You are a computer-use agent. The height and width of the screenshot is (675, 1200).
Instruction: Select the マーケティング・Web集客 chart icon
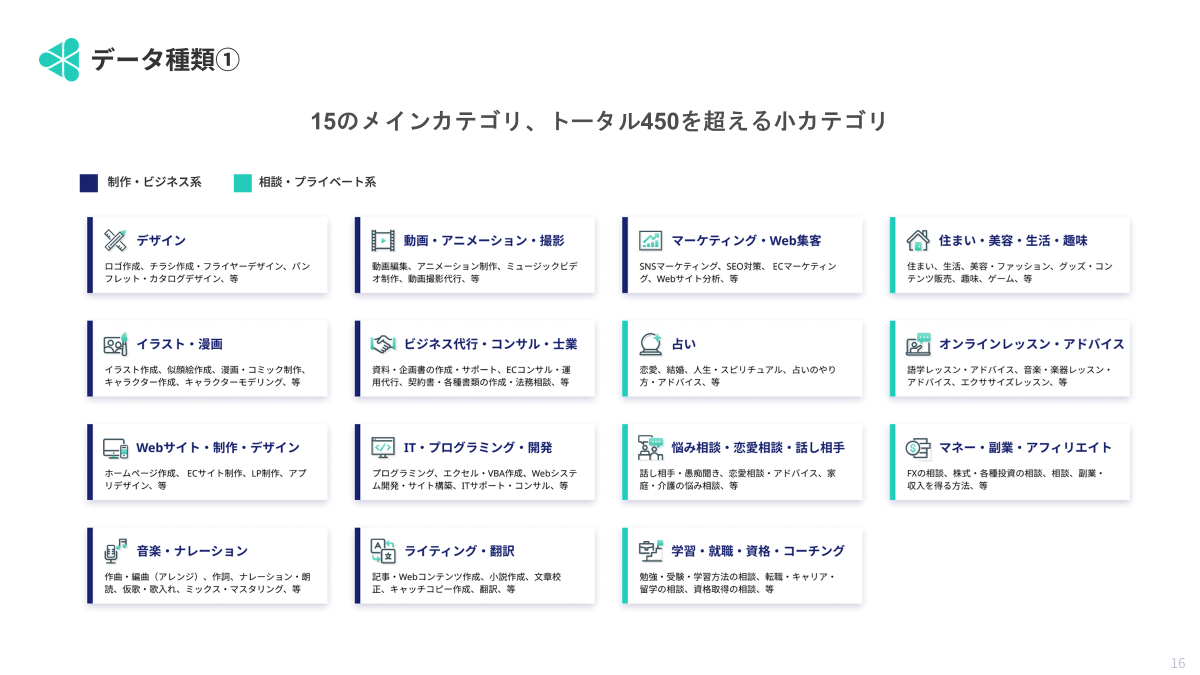pos(650,240)
